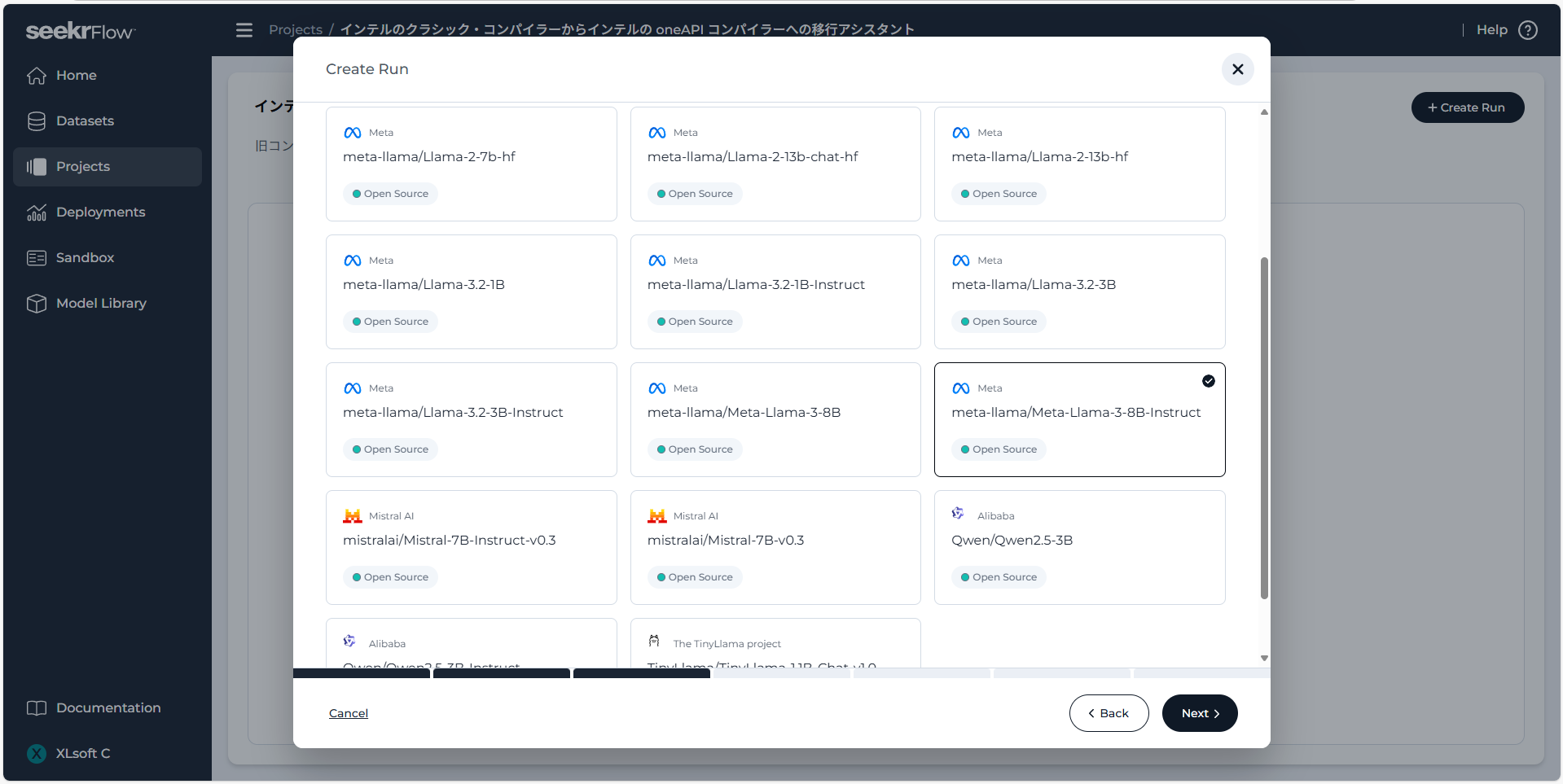Open the Sandbox page
The height and width of the screenshot is (784, 1563).
(x=108, y=258)
